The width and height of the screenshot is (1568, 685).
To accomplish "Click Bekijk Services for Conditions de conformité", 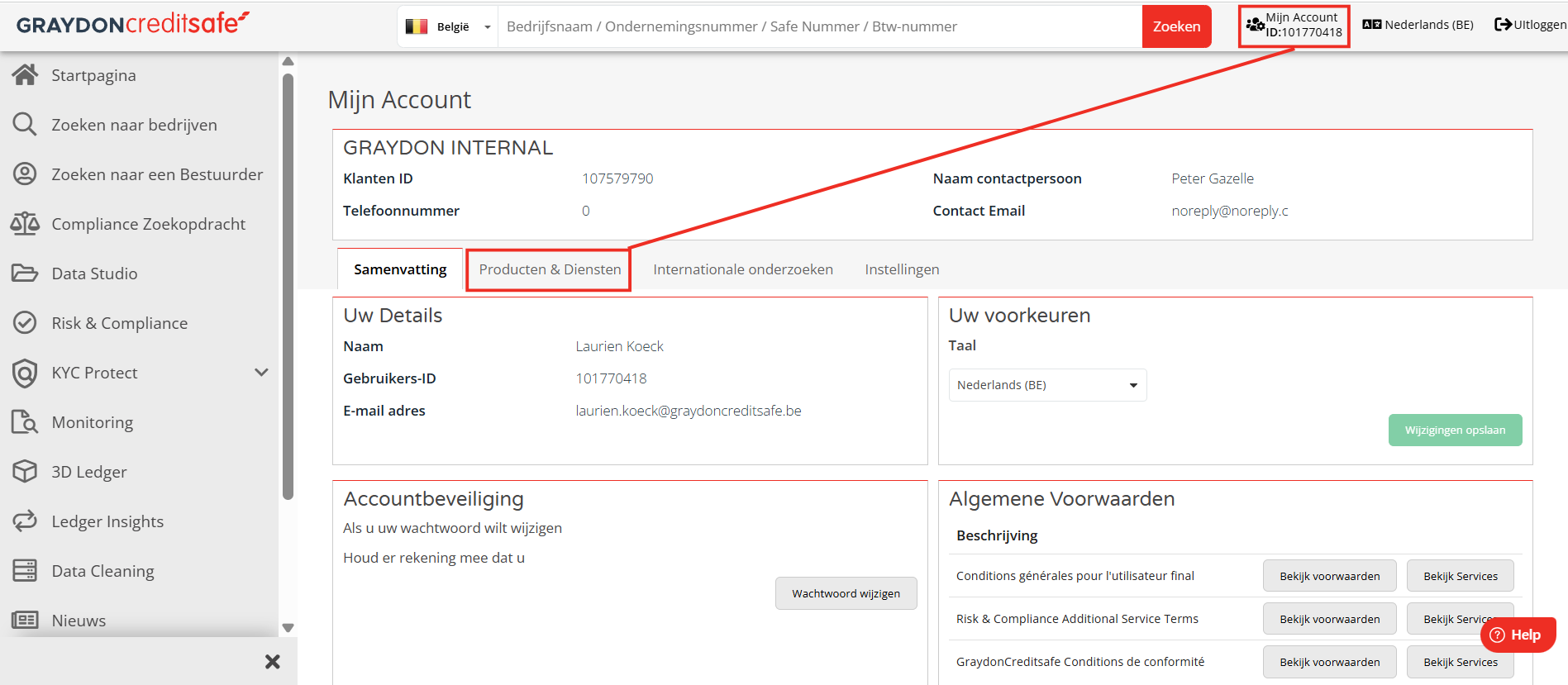I will (x=1460, y=662).
